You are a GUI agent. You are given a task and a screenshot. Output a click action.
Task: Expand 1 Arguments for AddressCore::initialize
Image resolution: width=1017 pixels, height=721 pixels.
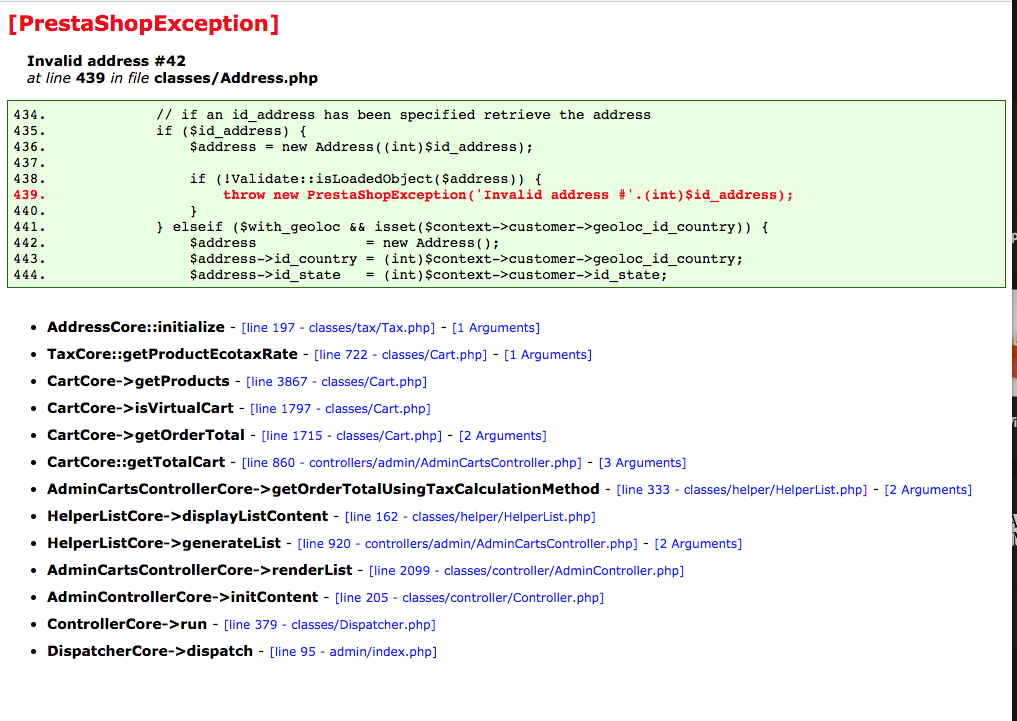click(496, 327)
